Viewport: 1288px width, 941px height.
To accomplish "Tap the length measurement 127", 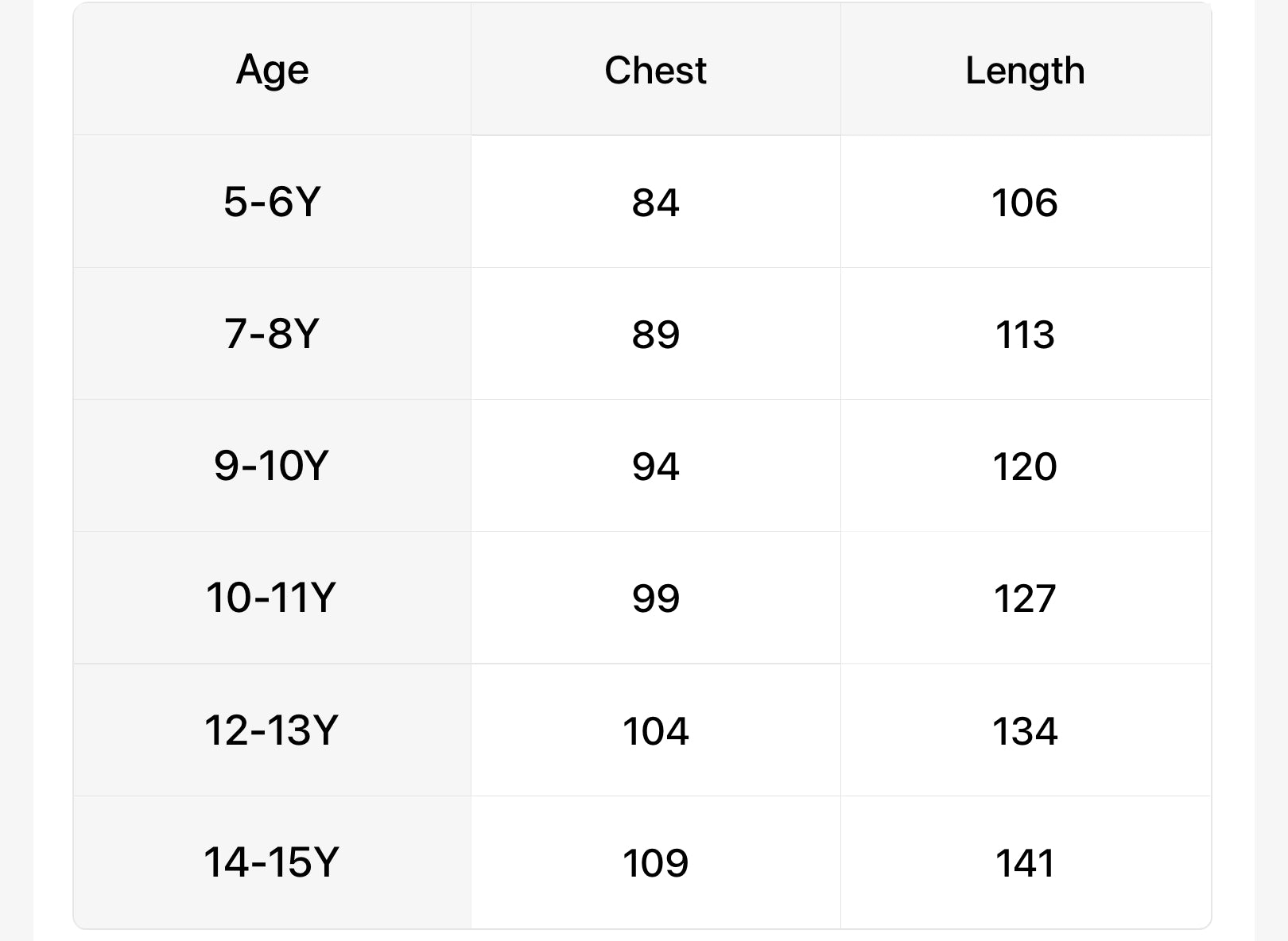I will [x=1025, y=598].
